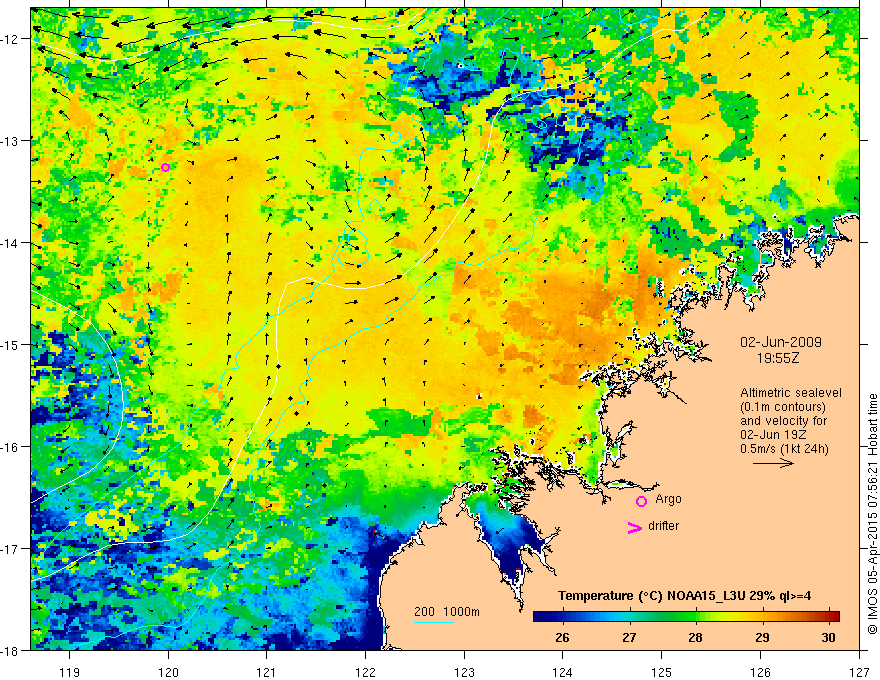Click the longitude axis label '122'

(x=365, y=672)
